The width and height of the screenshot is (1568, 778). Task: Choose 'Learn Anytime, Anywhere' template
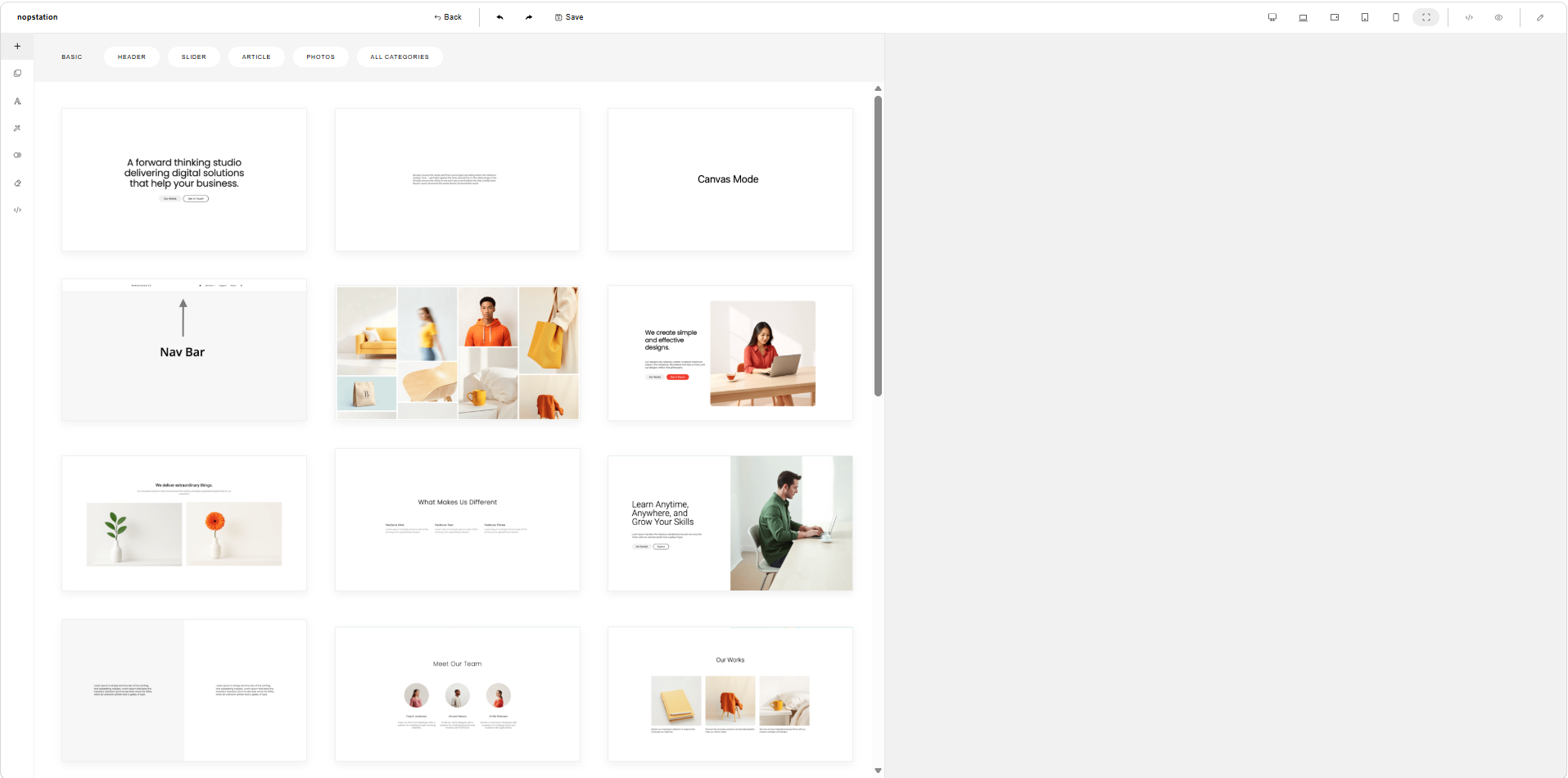coord(730,523)
